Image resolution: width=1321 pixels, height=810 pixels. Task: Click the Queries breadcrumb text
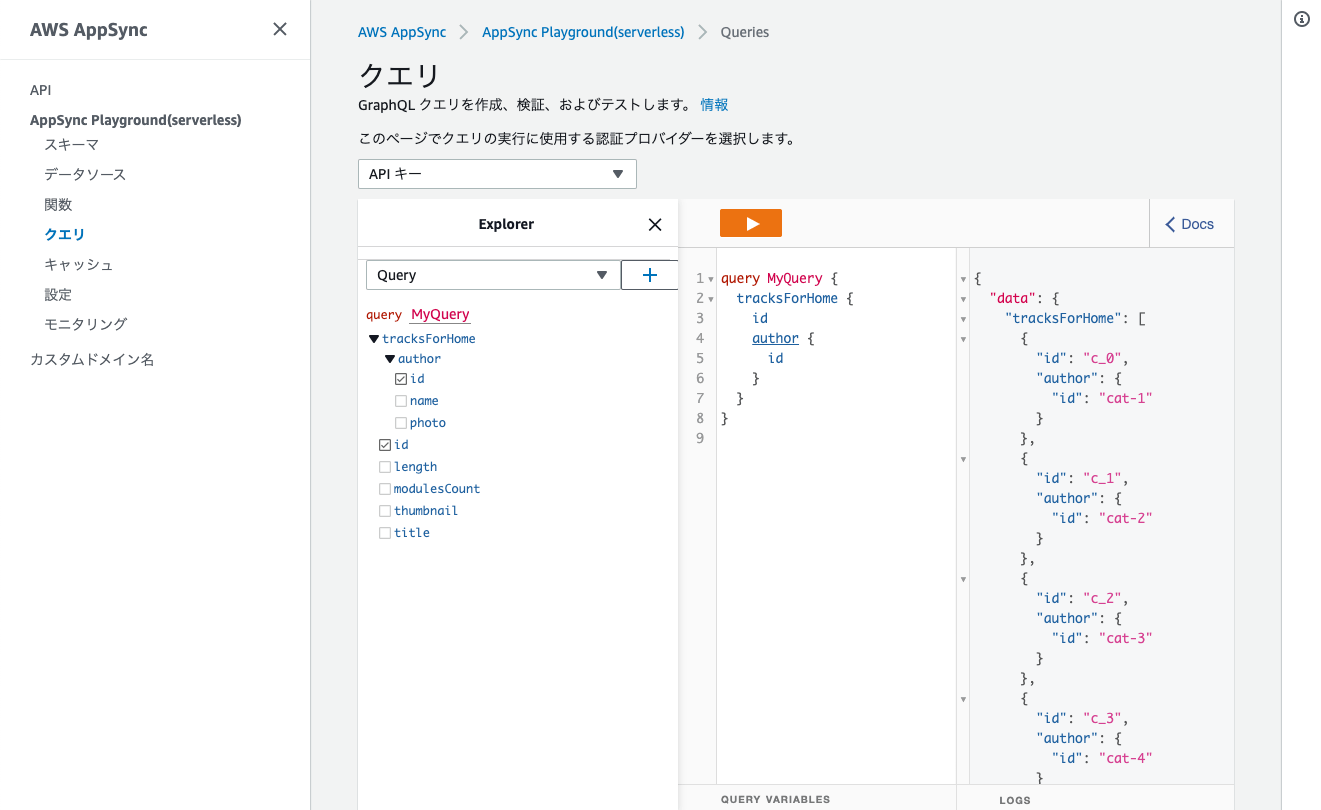745,32
